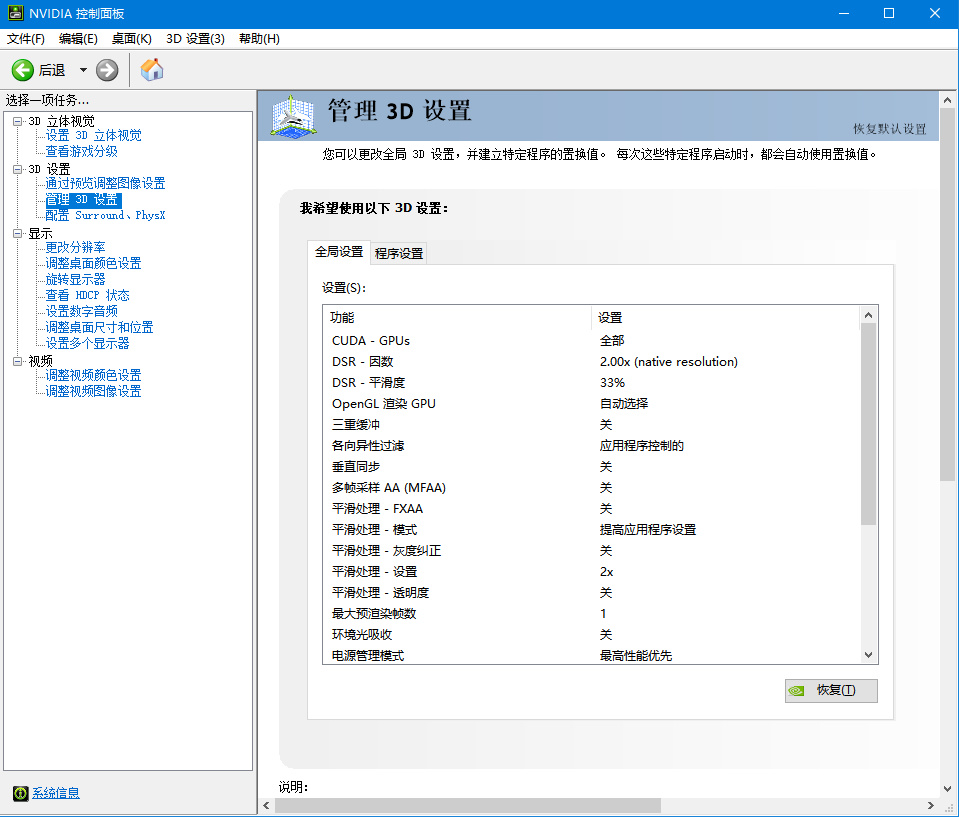The image size is (959, 817).
Task: Open the 3D 设置(3) menu
Action: [x=195, y=39]
